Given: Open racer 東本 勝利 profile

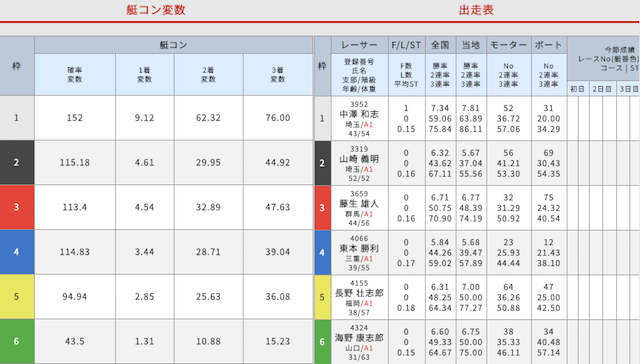Looking at the screenshot, I should pyautogui.click(x=359, y=249).
